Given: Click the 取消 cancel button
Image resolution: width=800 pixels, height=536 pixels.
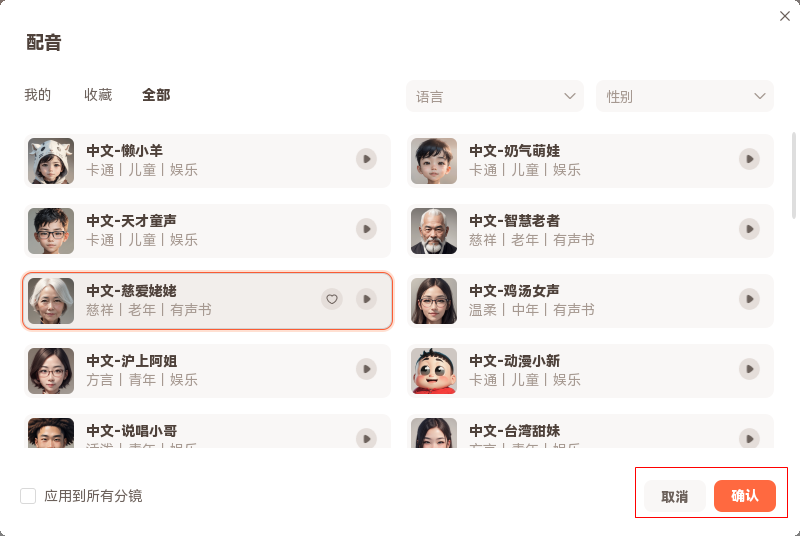Looking at the screenshot, I should click(675, 496).
